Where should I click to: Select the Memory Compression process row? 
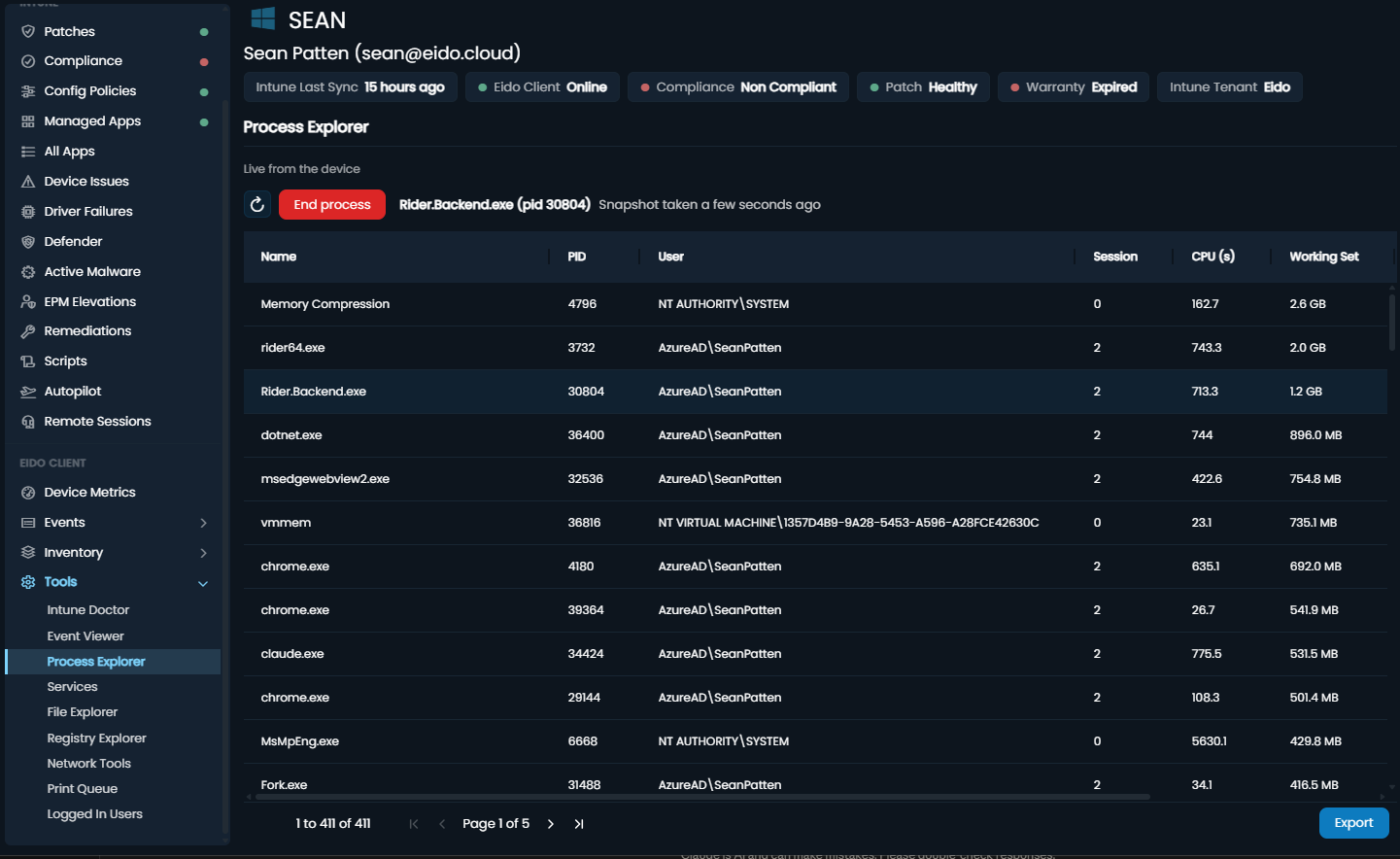coord(815,304)
